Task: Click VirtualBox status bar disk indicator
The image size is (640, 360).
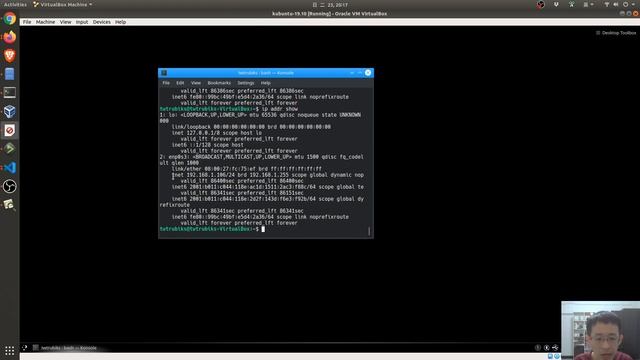Action: point(550,356)
